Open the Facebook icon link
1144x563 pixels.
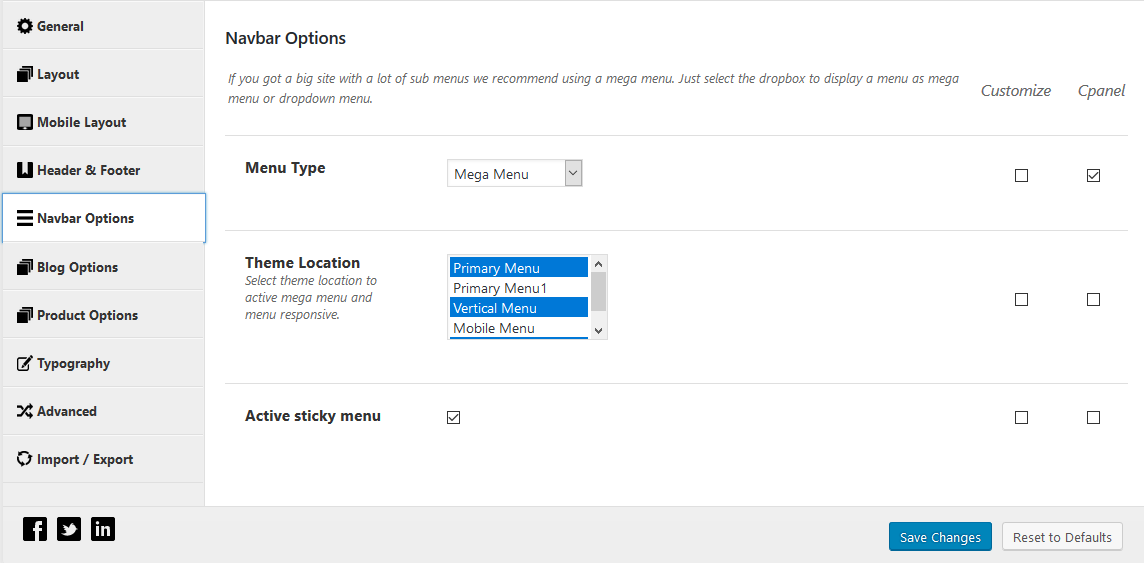tap(35, 529)
